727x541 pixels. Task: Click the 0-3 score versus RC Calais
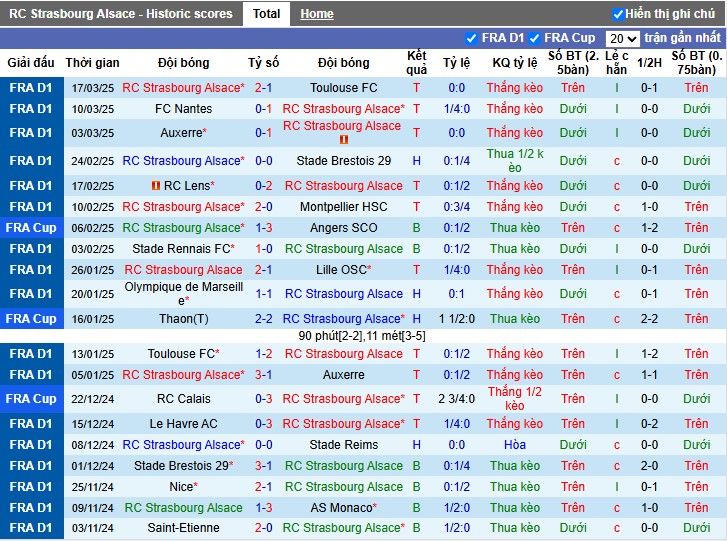263,399
